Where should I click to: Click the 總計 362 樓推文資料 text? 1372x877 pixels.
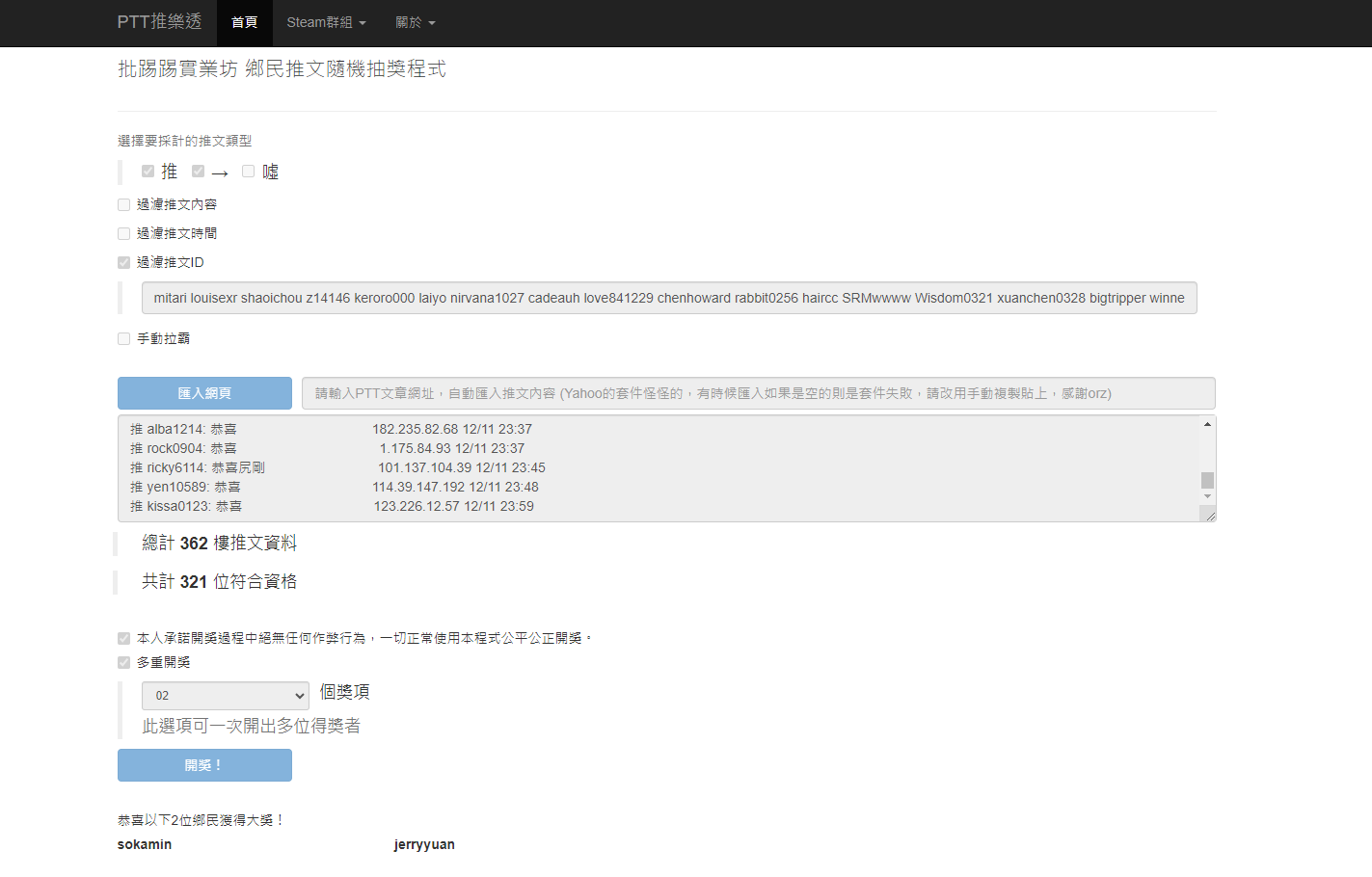tap(220, 544)
